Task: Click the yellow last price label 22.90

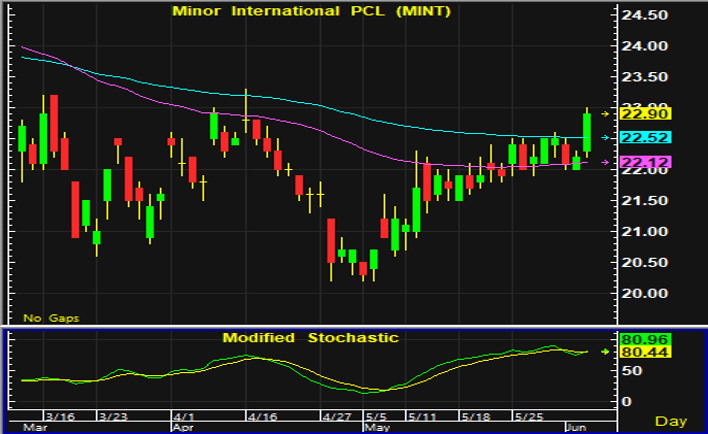Action: (645, 114)
